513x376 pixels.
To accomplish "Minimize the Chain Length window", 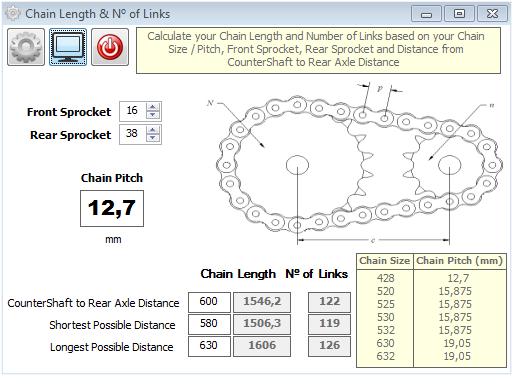I will [426, 14].
